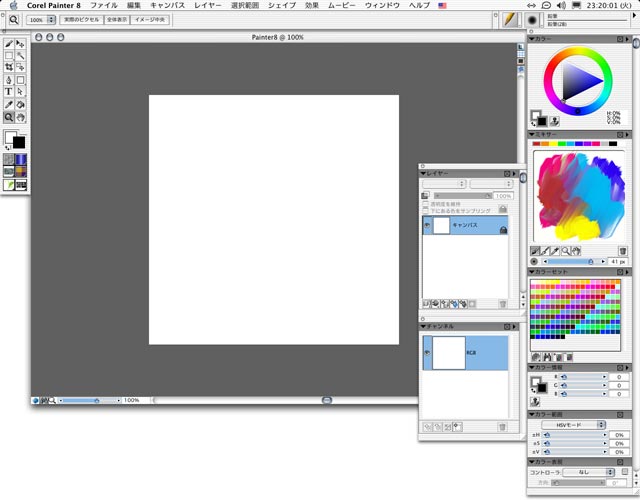Click the 全体表示 button

point(117,19)
